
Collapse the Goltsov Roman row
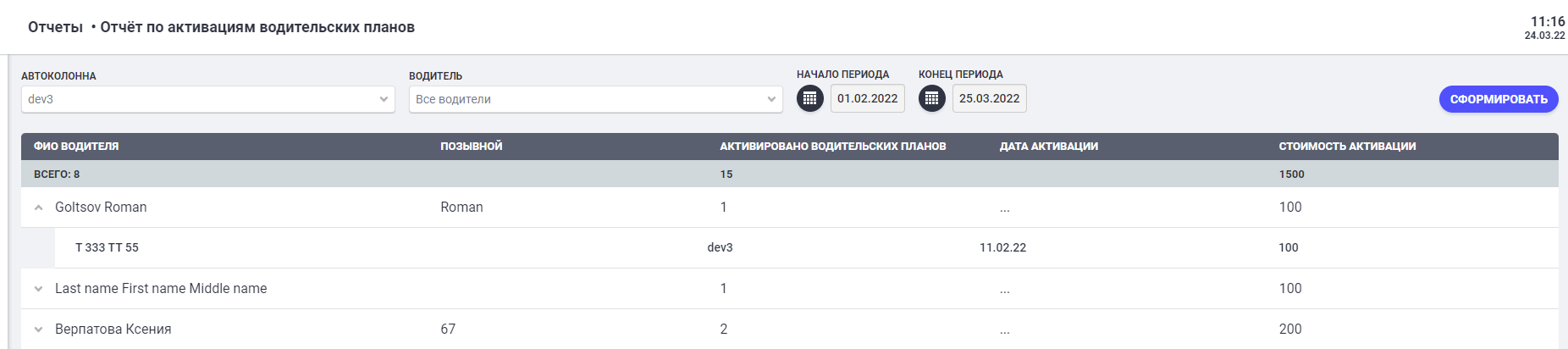(x=38, y=208)
